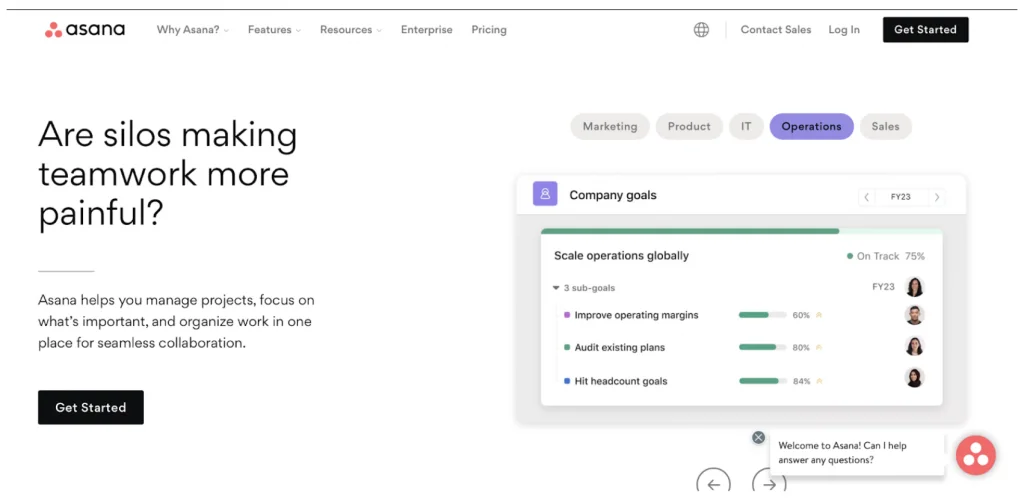Select the Operations tab
This screenshot has width=1024, height=499.
pos(811,127)
